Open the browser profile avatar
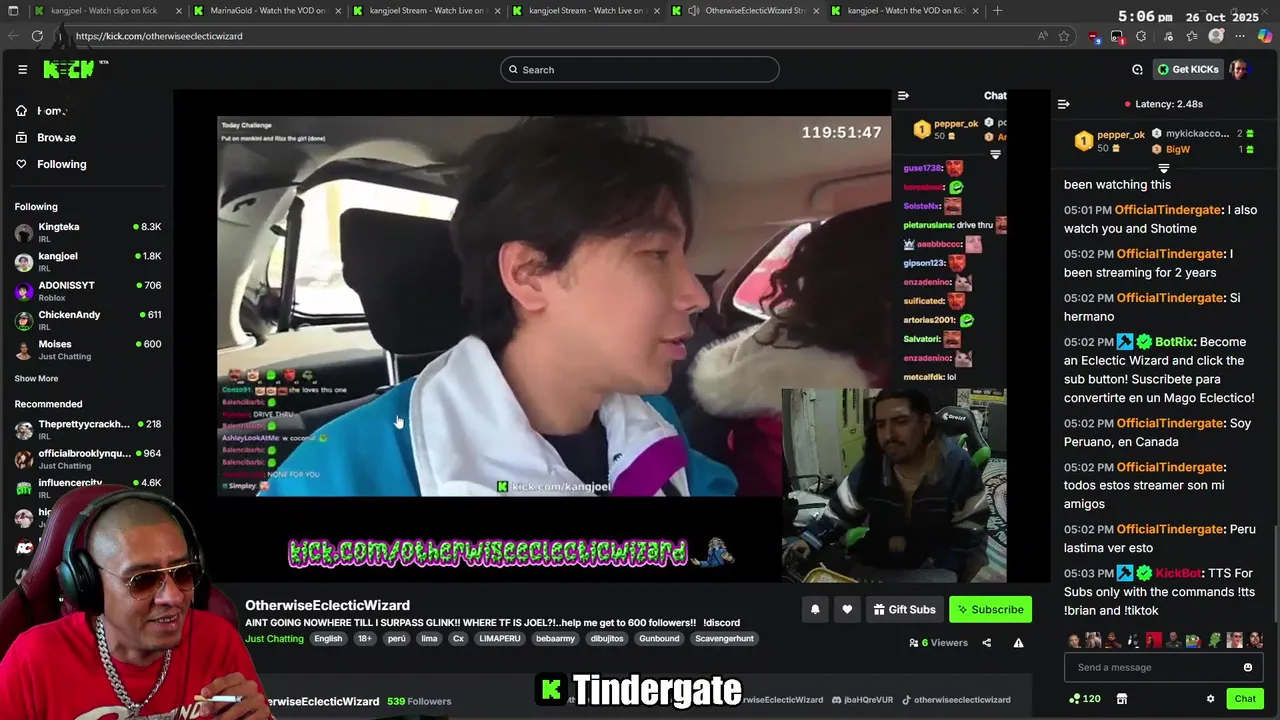Image resolution: width=1280 pixels, height=720 pixels. pos(1216,36)
